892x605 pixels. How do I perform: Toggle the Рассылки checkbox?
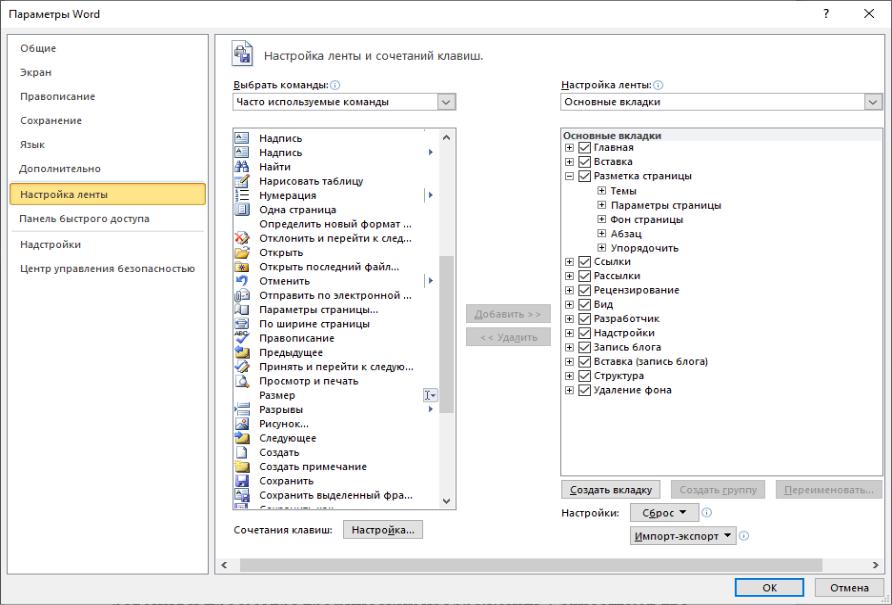pyautogui.click(x=584, y=276)
